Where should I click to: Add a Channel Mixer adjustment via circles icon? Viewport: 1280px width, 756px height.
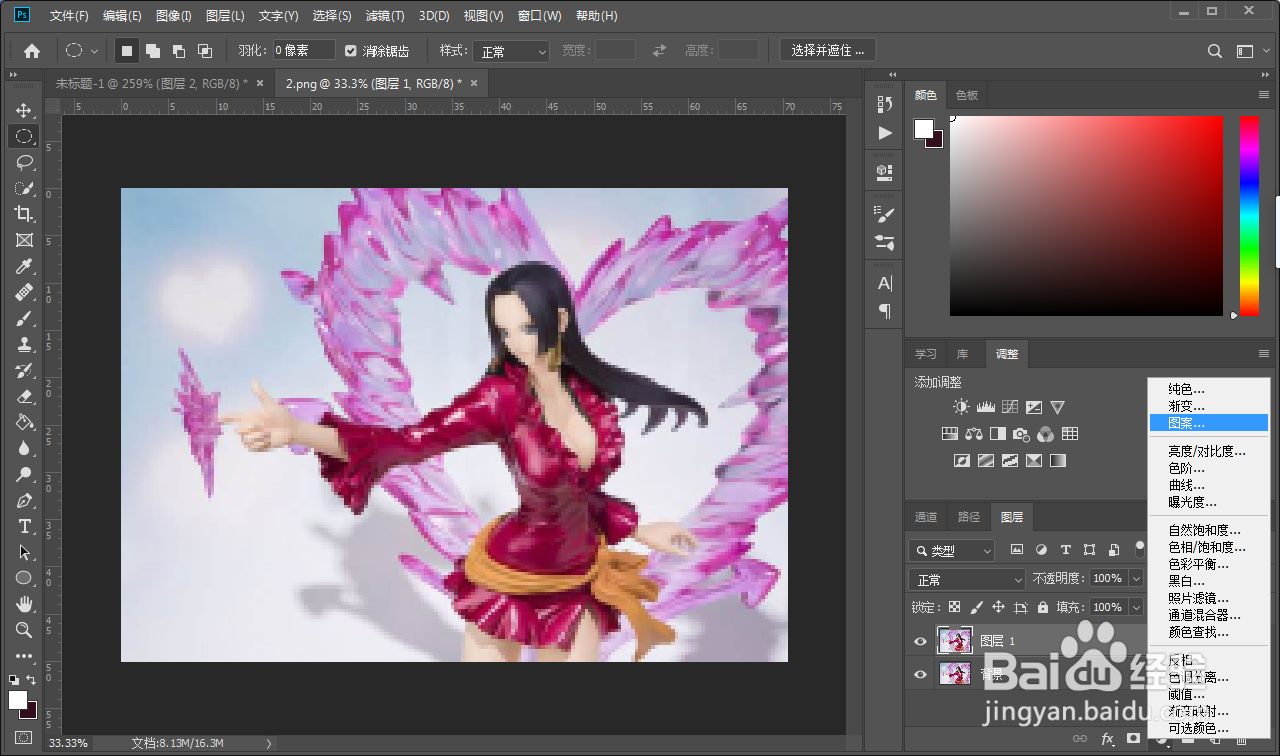(1045, 434)
